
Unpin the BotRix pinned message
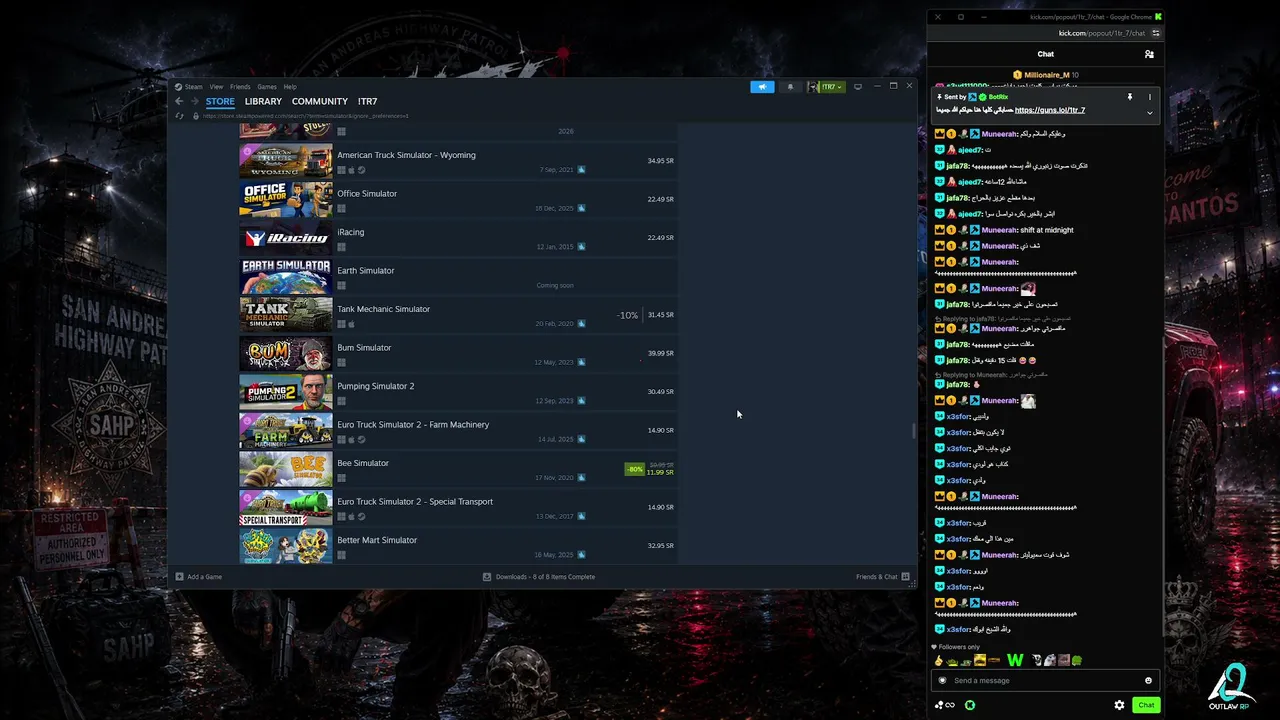[1130, 97]
